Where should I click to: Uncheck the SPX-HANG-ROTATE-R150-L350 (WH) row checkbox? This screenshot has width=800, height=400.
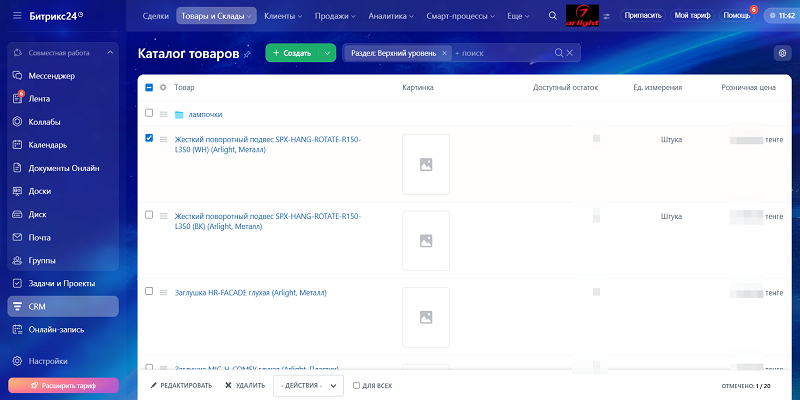tap(149, 138)
